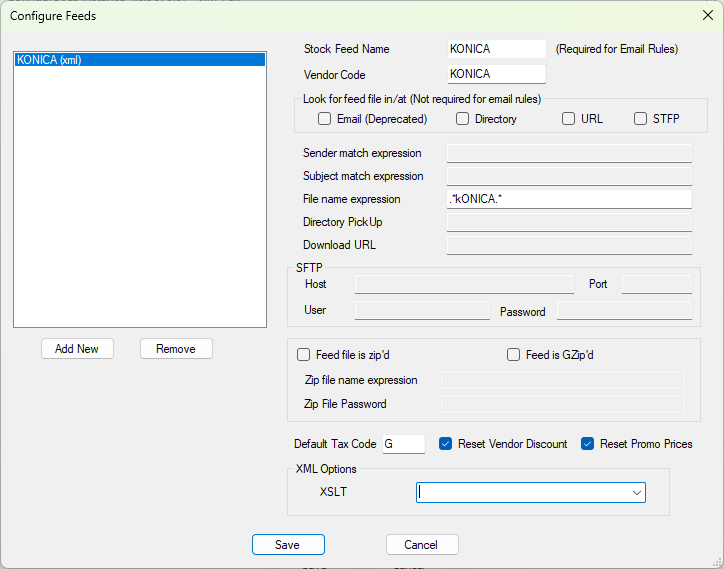Image resolution: width=724 pixels, height=569 pixels.
Task: Click the Zip File Password field
Action: click(x=563, y=404)
